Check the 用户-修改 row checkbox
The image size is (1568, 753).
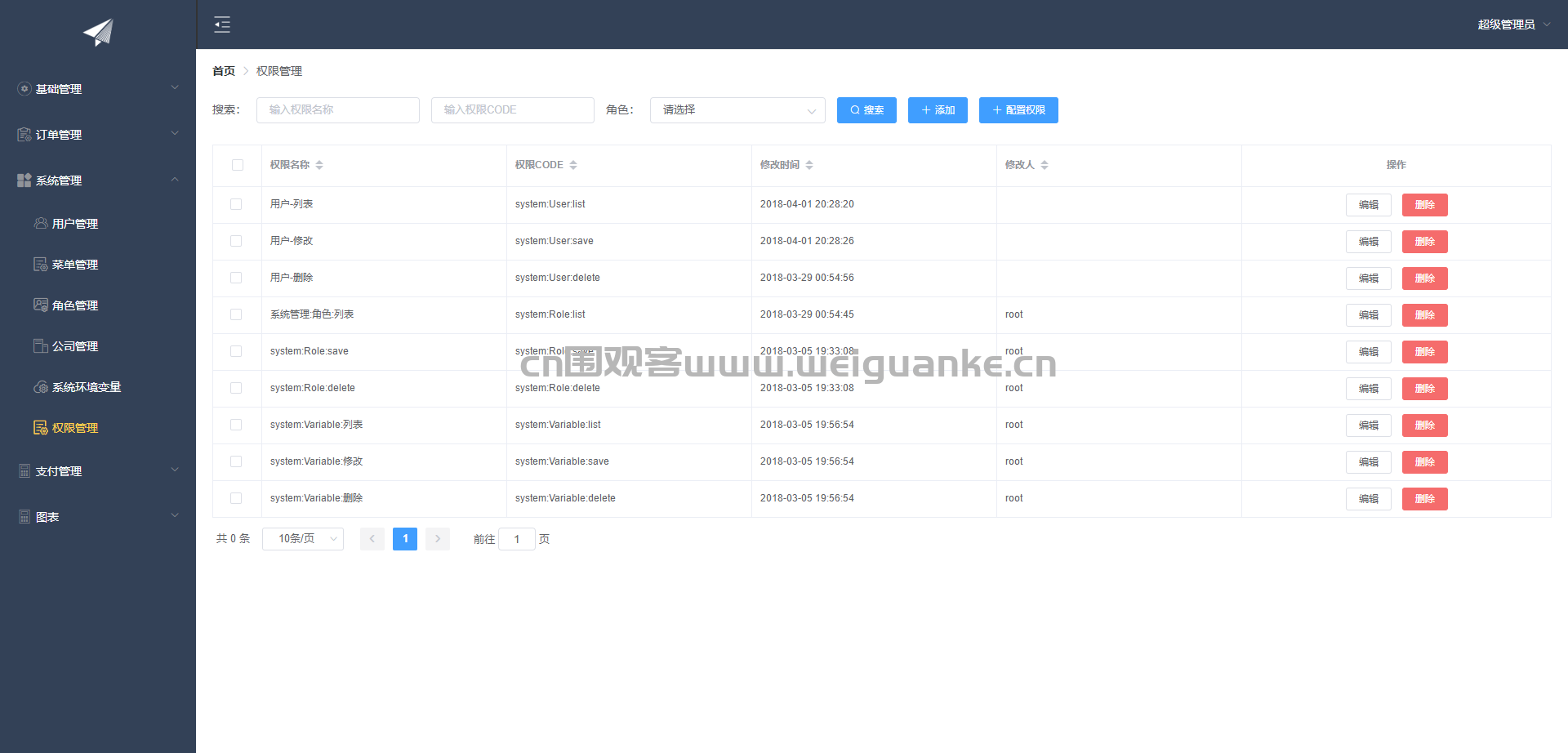coord(236,241)
